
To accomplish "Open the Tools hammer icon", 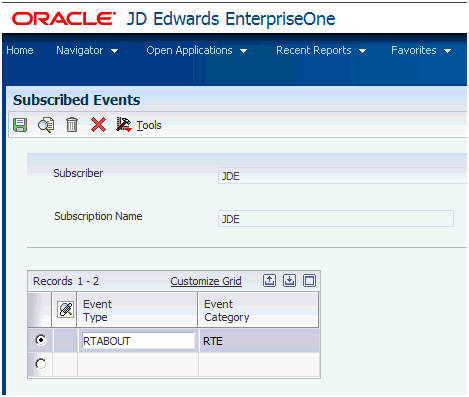I will pyautogui.click(x=124, y=125).
